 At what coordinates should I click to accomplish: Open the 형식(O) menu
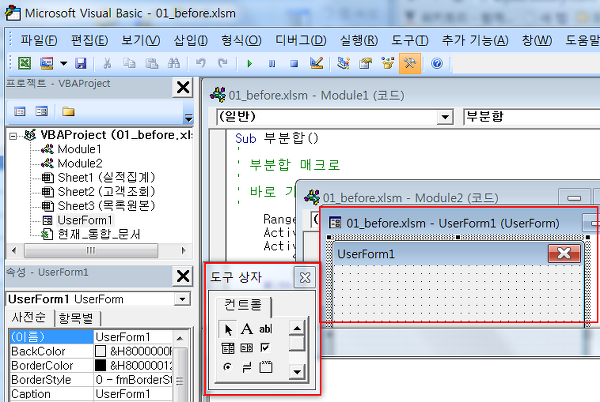(x=241, y=40)
